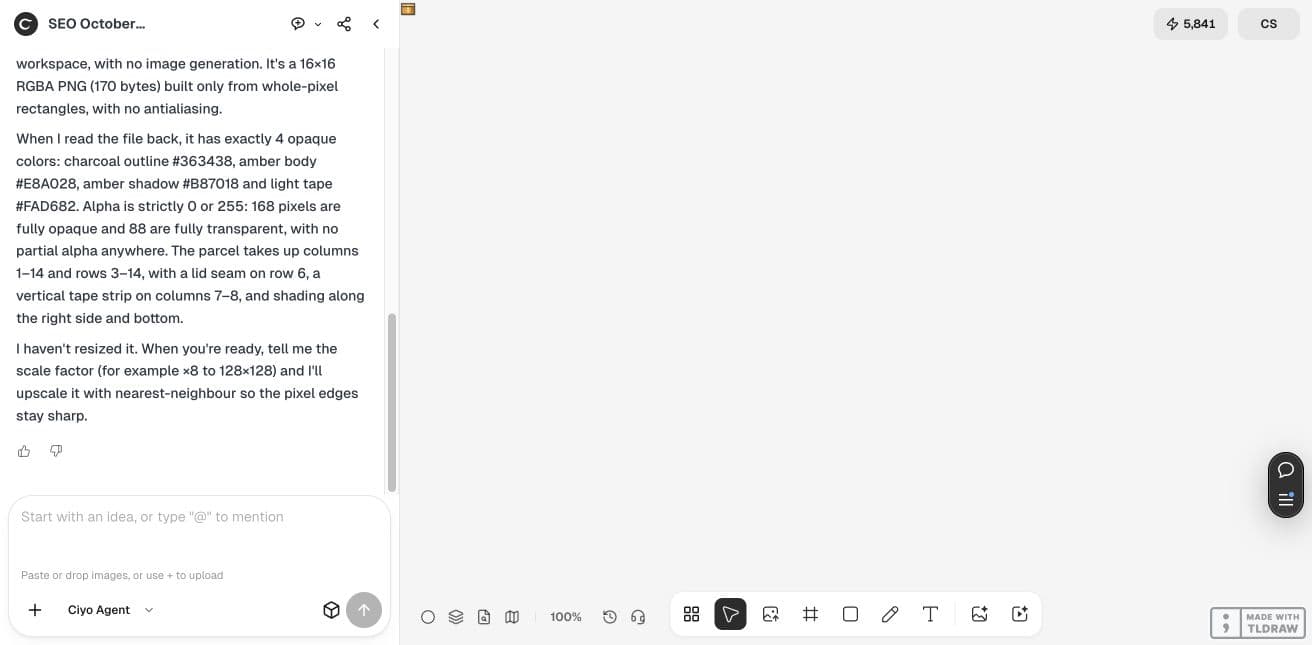The width and height of the screenshot is (1312, 645).
Task: Start a new chat with the bubble icon
Action: 298,24
